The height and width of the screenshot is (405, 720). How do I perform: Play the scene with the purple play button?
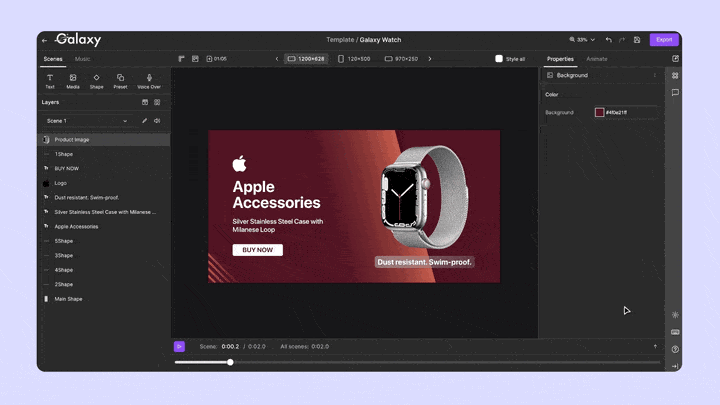pos(180,347)
